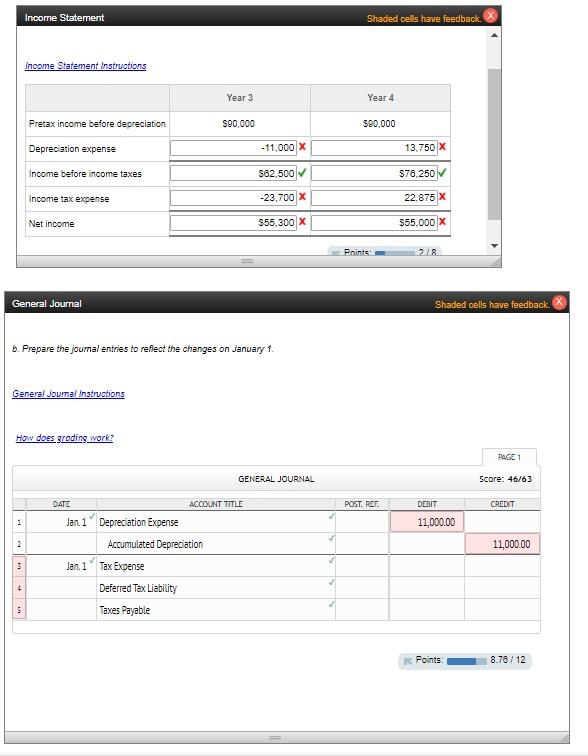Viewport: 588px width, 756px height.
Task: Click Jan. 1 date cell in row 1
Action: pos(61,522)
